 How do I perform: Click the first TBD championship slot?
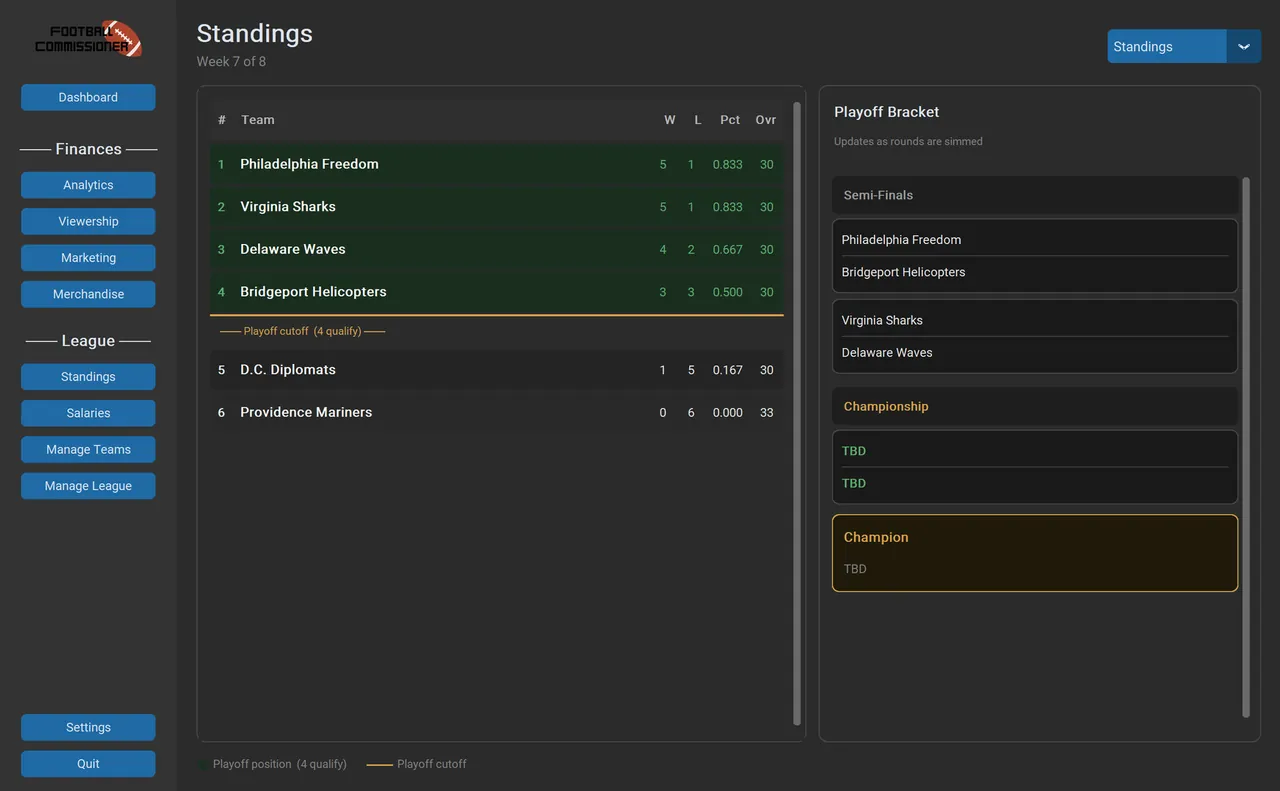pos(854,451)
